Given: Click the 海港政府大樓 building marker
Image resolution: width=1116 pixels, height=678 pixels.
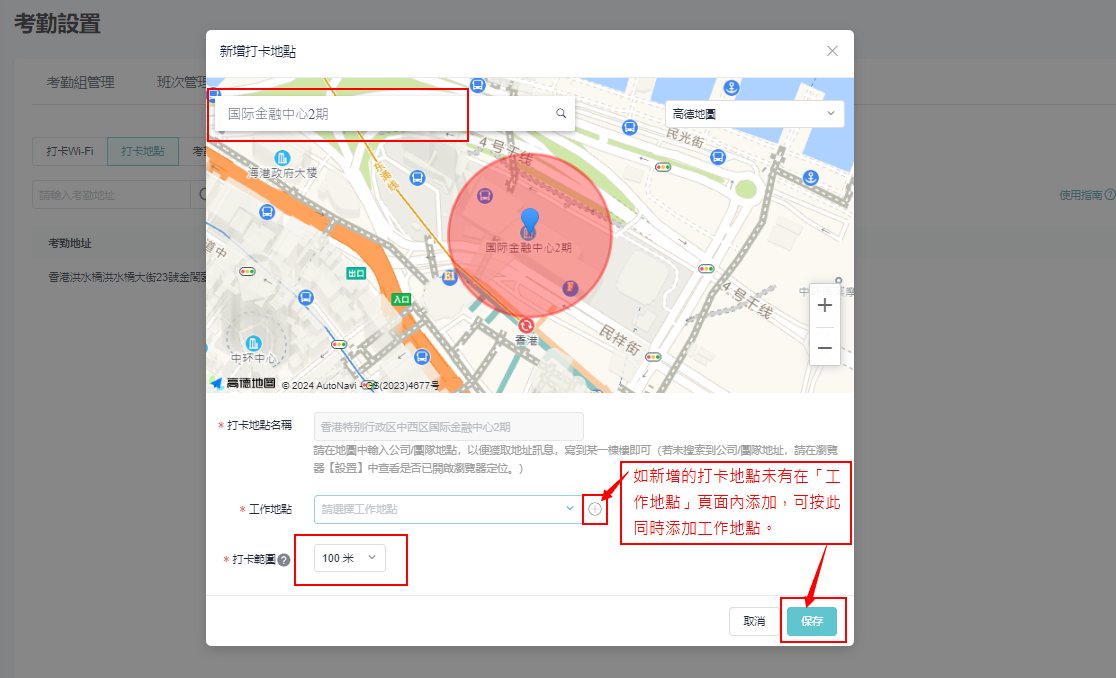Looking at the screenshot, I should pyautogui.click(x=283, y=158).
